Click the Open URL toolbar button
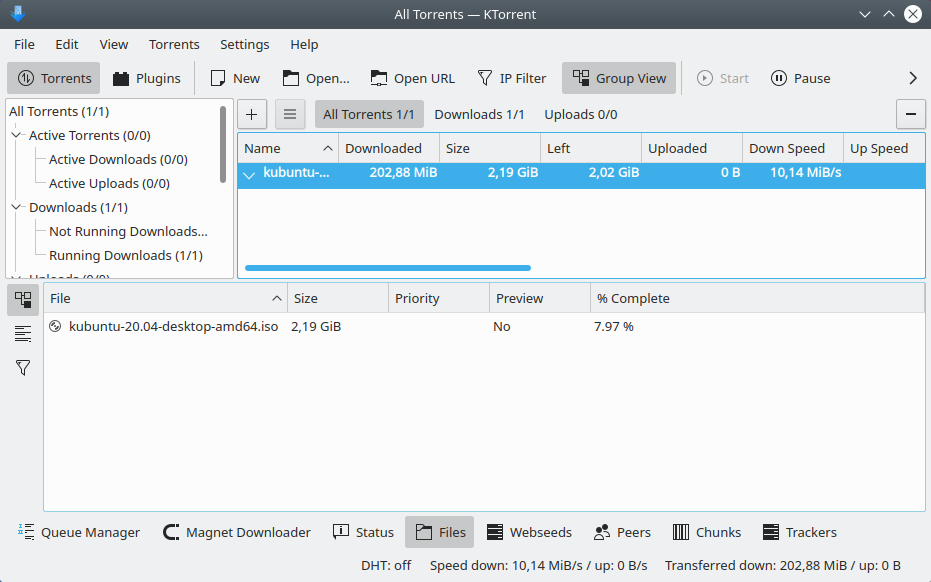931x582 pixels. [413, 78]
